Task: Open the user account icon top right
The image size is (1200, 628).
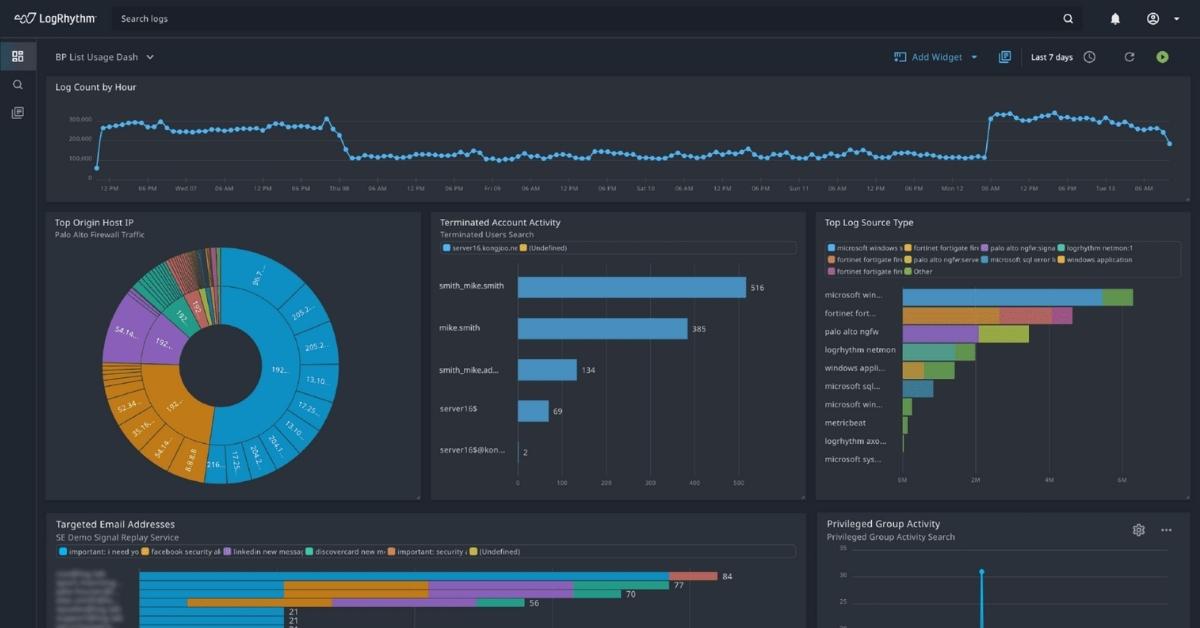Action: [1155, 18]
